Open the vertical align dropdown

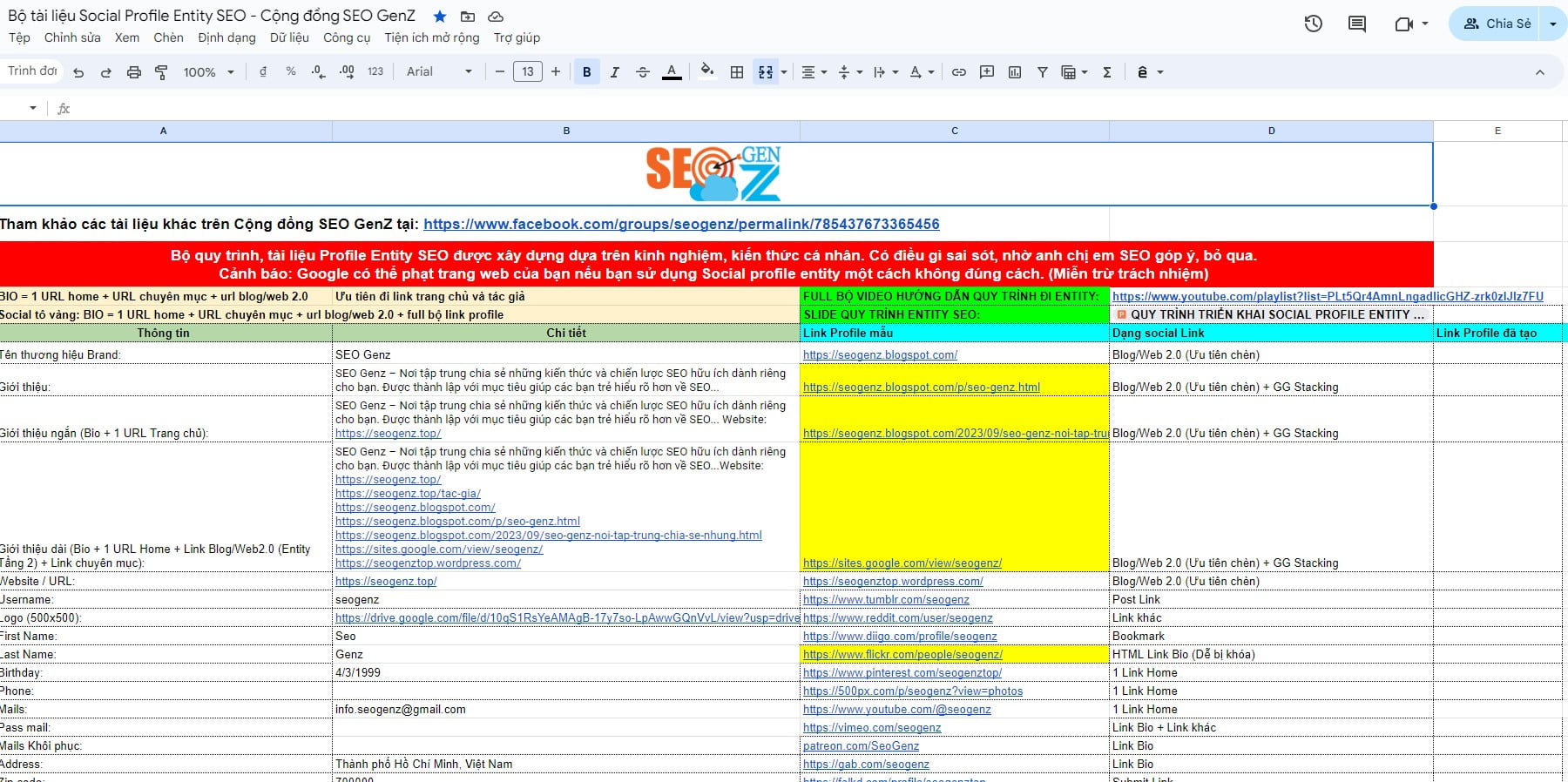tap(849, 72)
